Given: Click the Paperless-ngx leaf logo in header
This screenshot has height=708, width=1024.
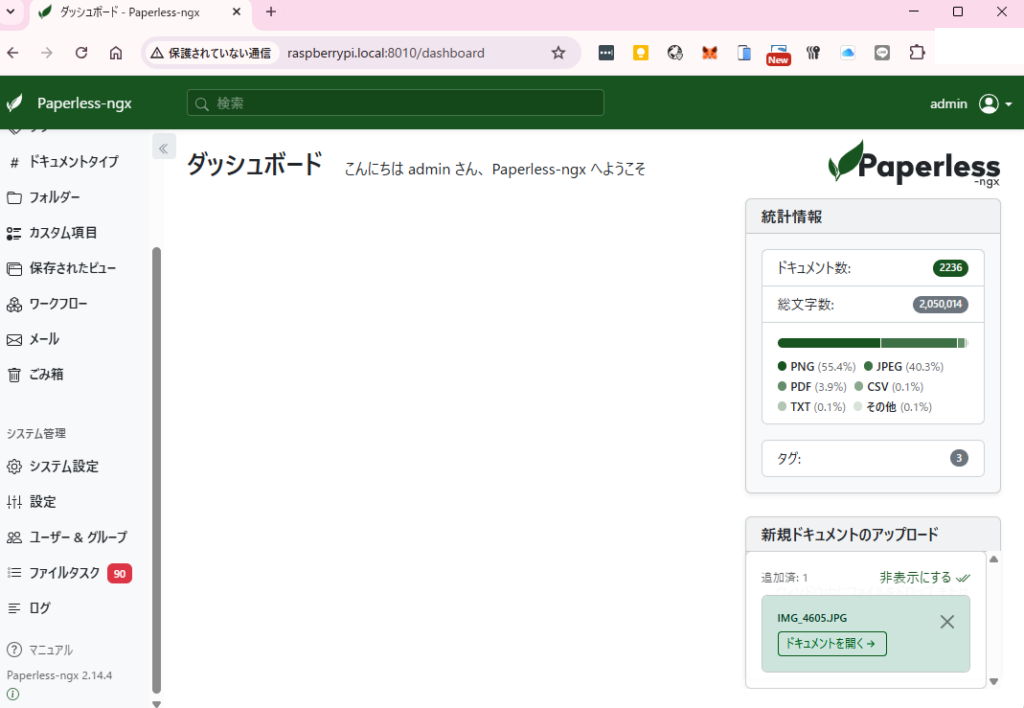Looking at the screenshot, I should [14, 103].
